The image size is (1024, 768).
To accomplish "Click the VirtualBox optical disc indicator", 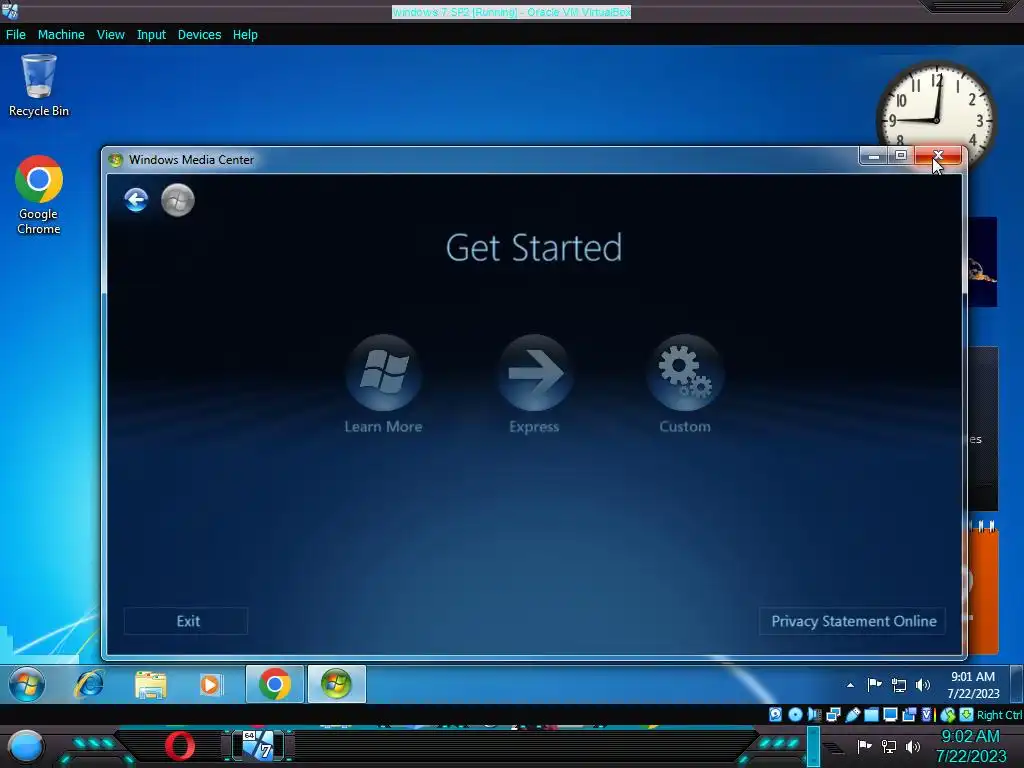I will 795,714.
